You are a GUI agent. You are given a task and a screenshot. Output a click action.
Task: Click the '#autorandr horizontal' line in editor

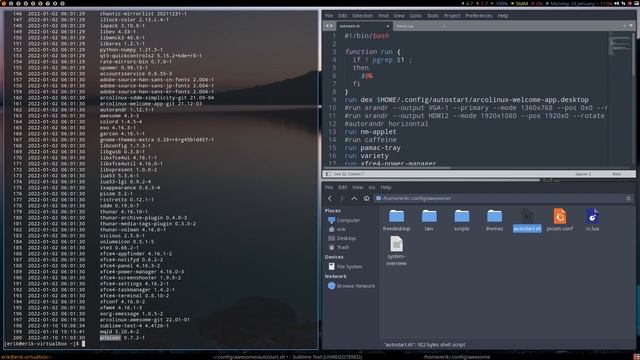[x=386, y=123]
